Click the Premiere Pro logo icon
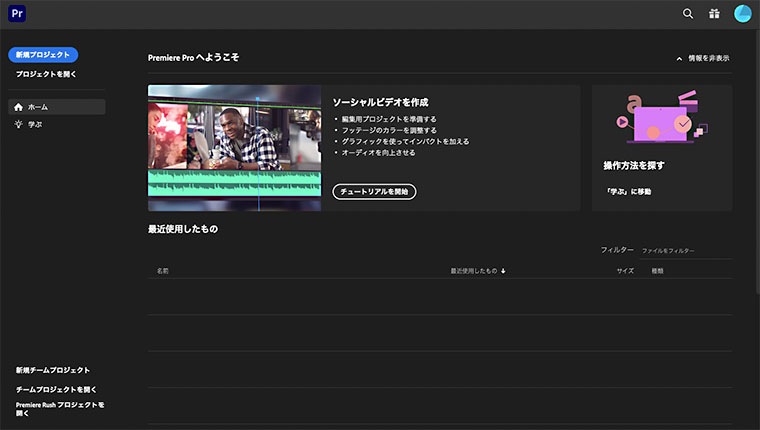 click(x=17, y=14)
